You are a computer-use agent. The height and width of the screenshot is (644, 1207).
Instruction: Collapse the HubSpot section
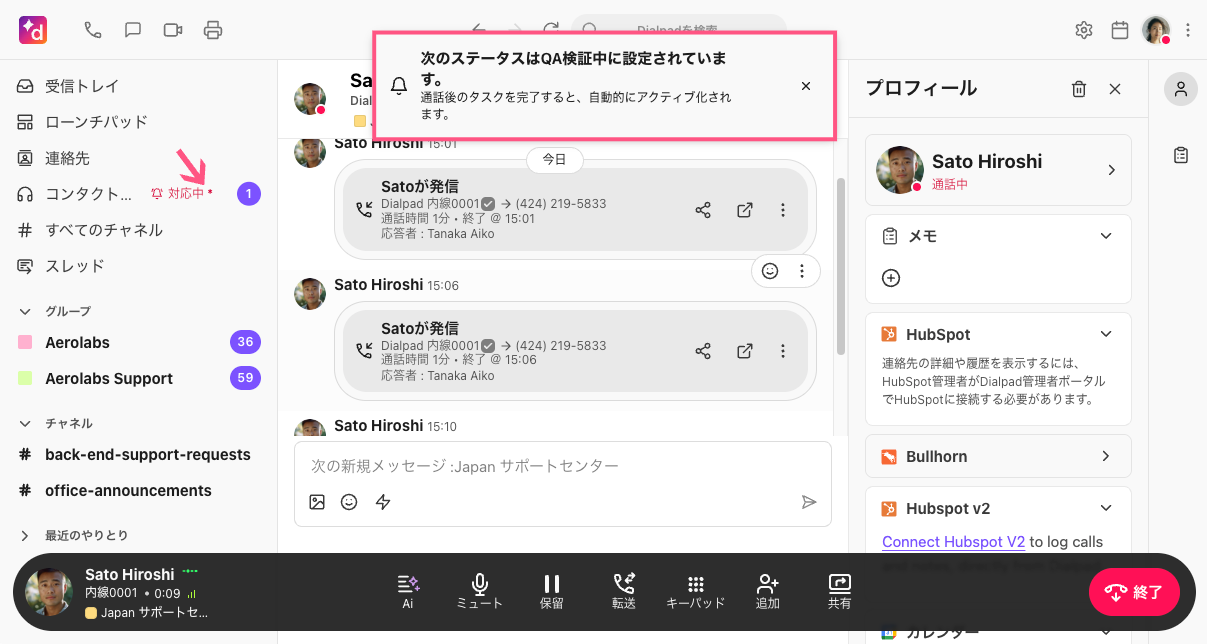coord(1106,334)
